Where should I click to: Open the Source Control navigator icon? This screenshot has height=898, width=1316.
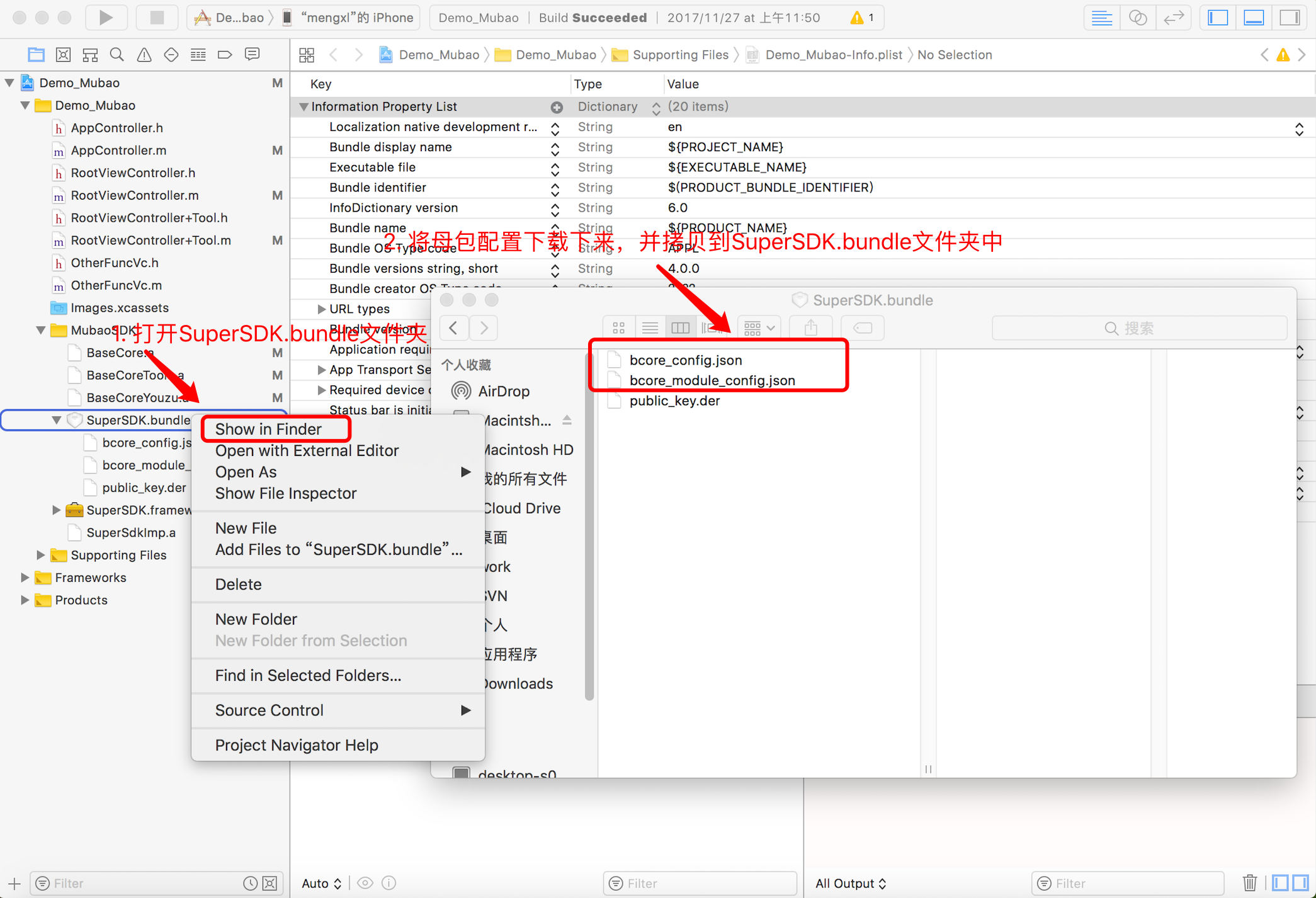point(63,55)
